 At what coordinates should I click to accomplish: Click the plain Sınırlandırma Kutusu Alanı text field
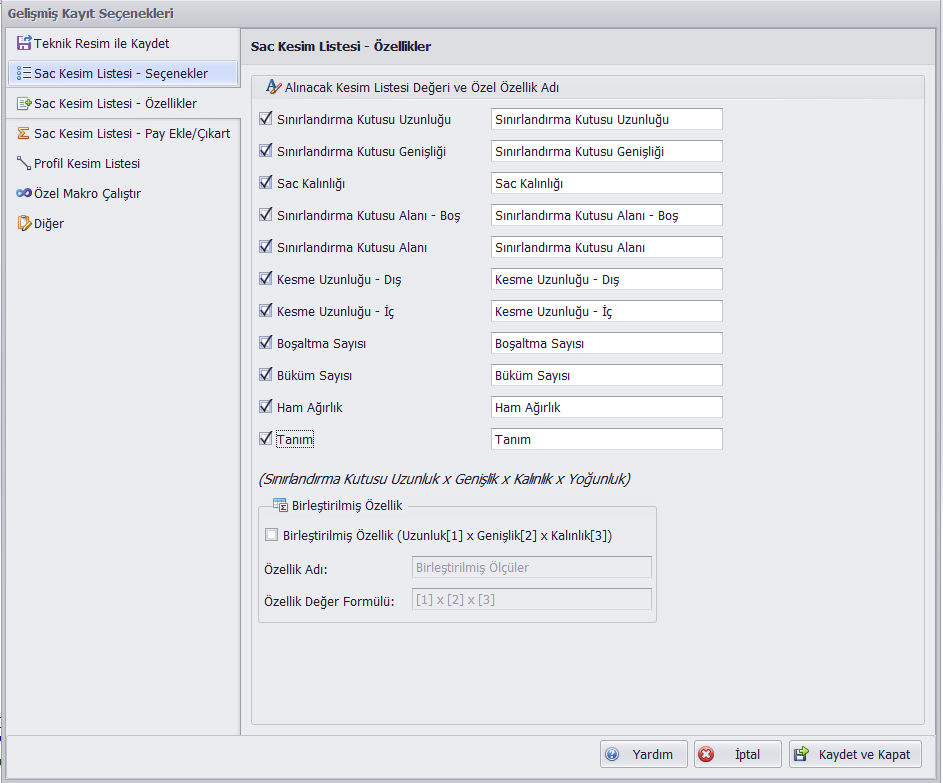606,247
